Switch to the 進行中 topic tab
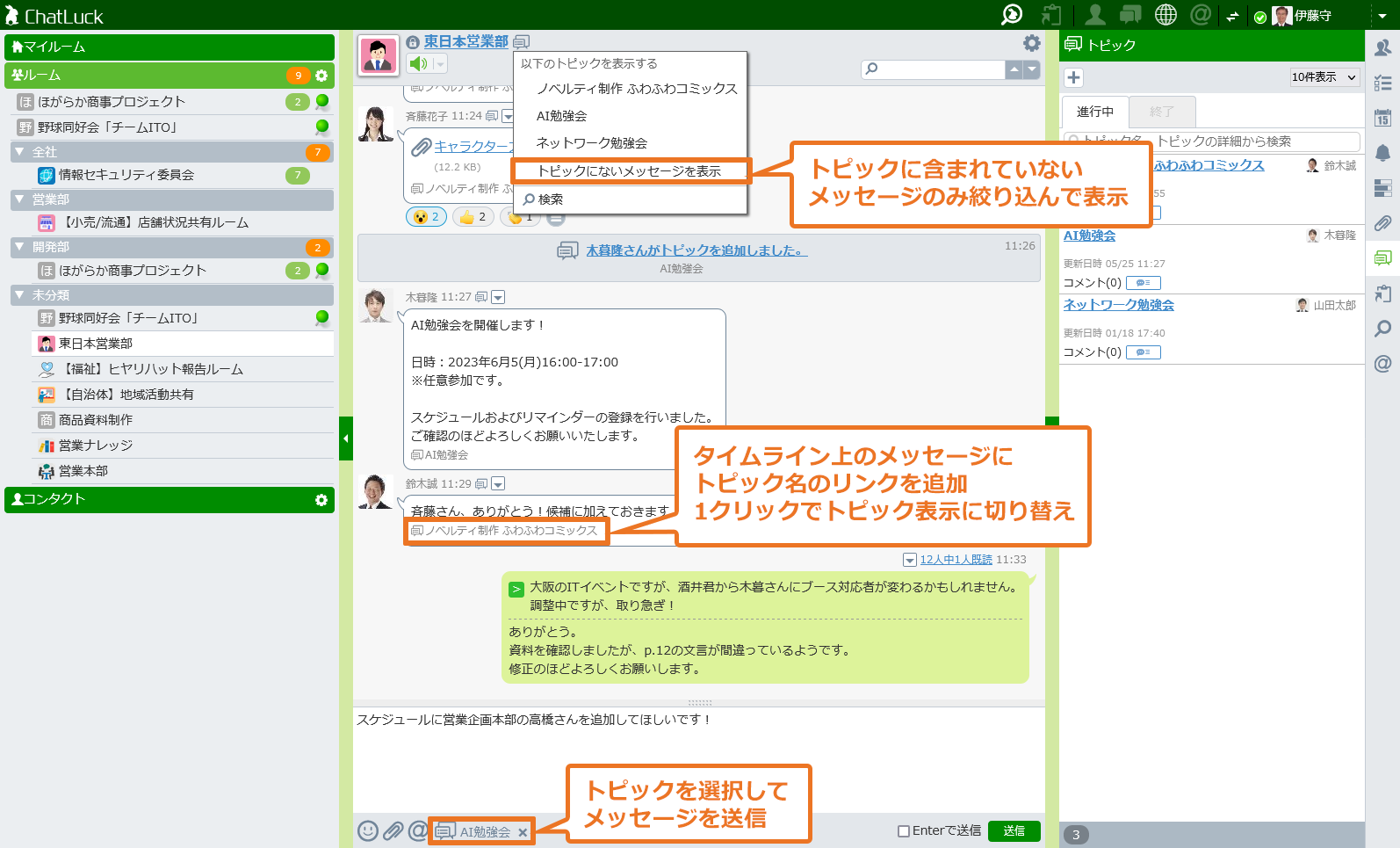This screenshot has width=1400, height=848. 1095,112
